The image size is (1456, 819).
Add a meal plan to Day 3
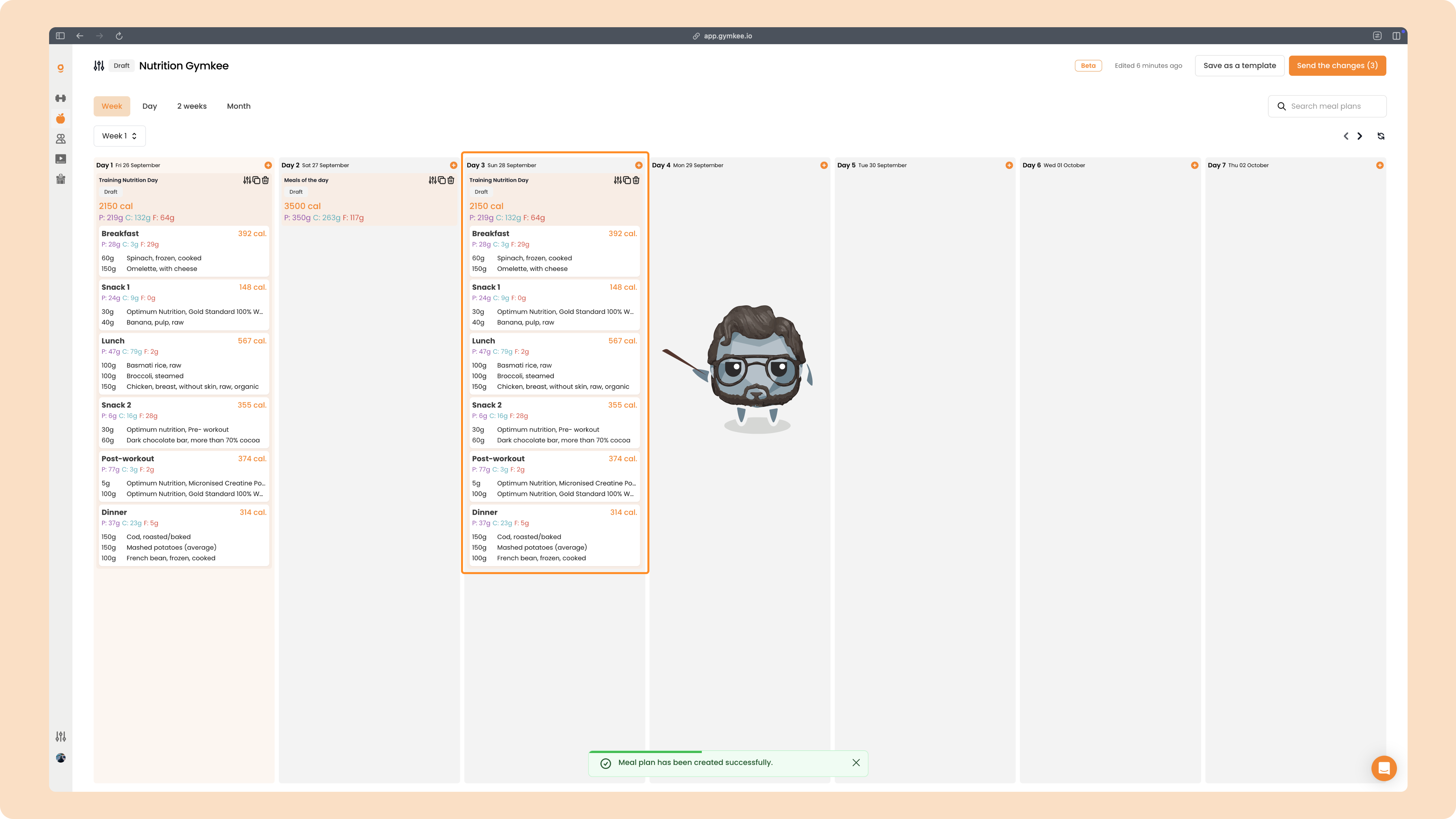coord(639,165)
